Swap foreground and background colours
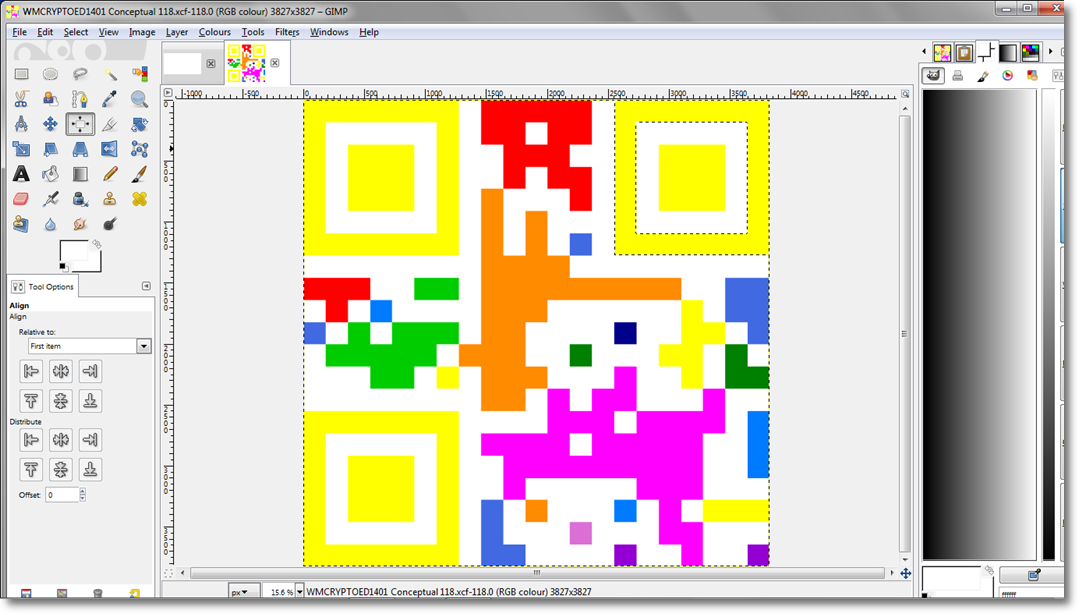The image size is (1080, 615). tap(96, 244)
